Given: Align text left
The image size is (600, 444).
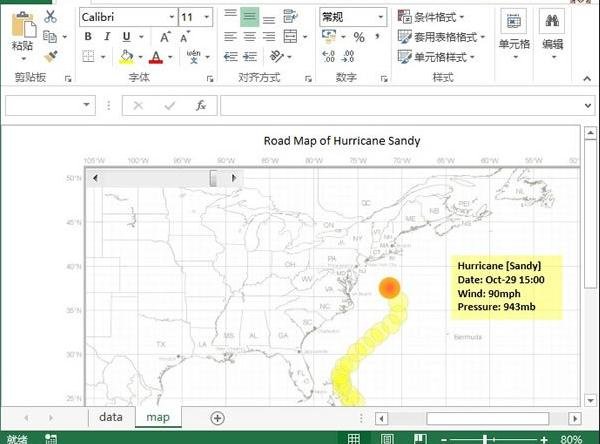Looking at the screenshot, I should [x=230, y=37].
